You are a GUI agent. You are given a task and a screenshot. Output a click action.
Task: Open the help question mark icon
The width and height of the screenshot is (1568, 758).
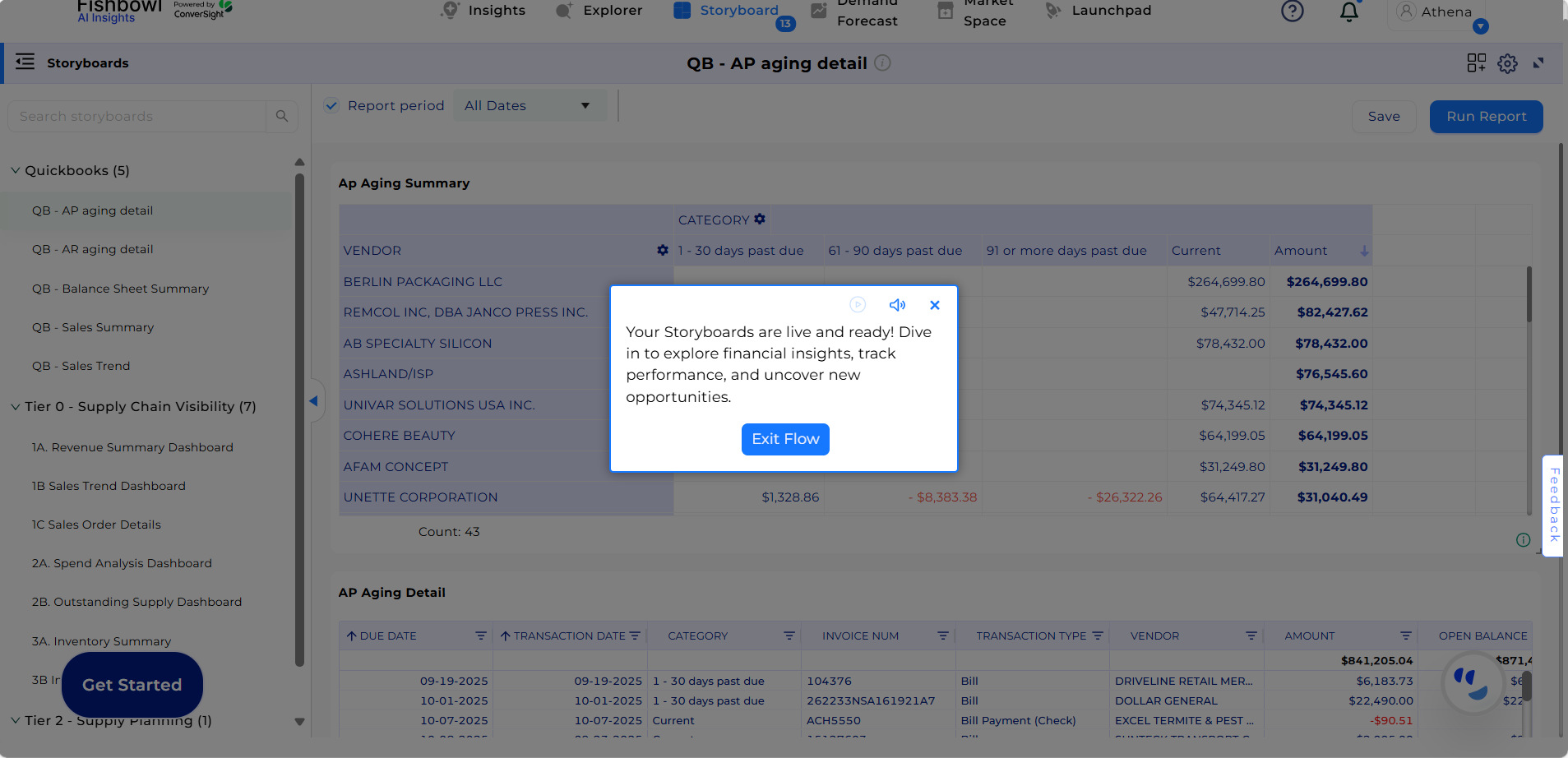coord(1292,12)
